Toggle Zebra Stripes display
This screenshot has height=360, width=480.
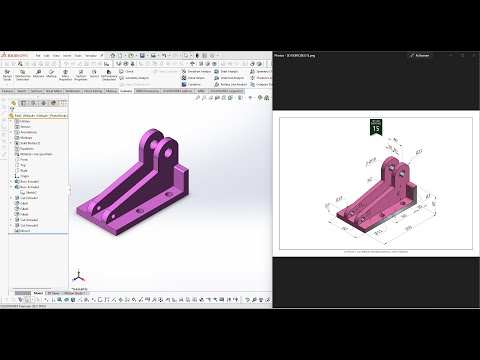(193, 78)
